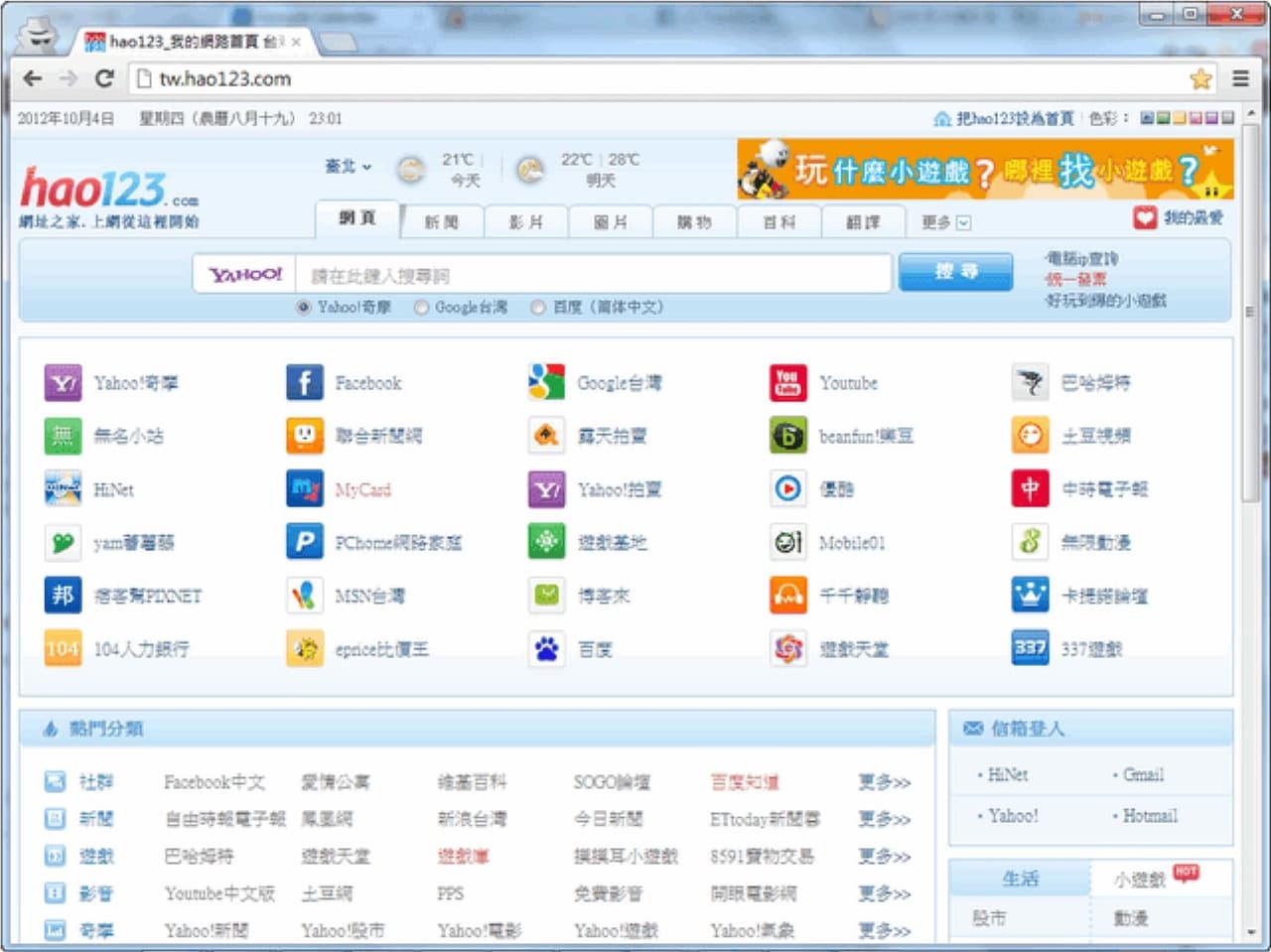Select Google台灣 search engine radio
Image resolution: width=1271 pixels, height=952 pixels.
[421, 308]
